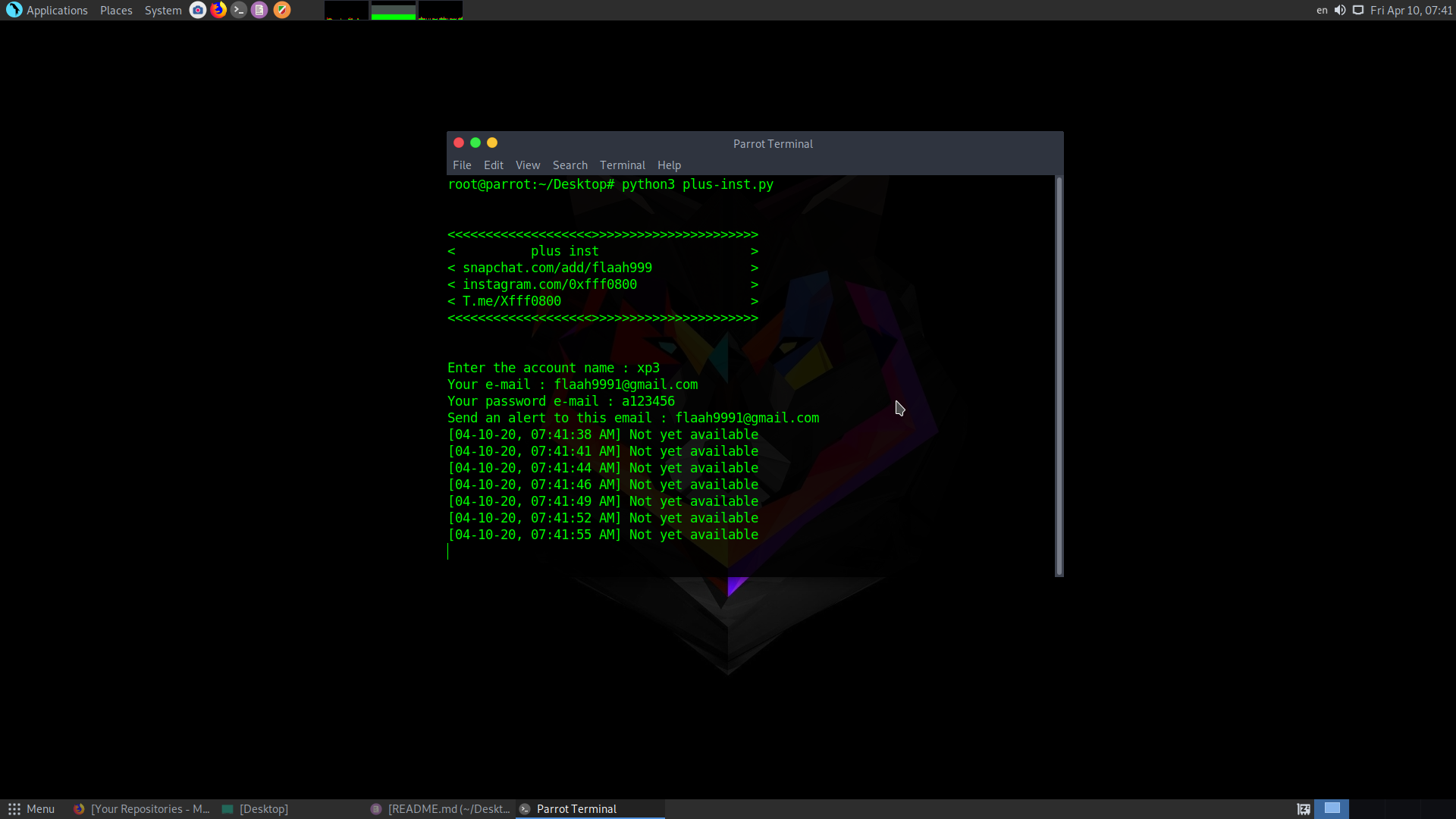Click the yellow window button of Parrot Terminal
The width and height of the screenshot is (1456, 819).
point(492,143)
